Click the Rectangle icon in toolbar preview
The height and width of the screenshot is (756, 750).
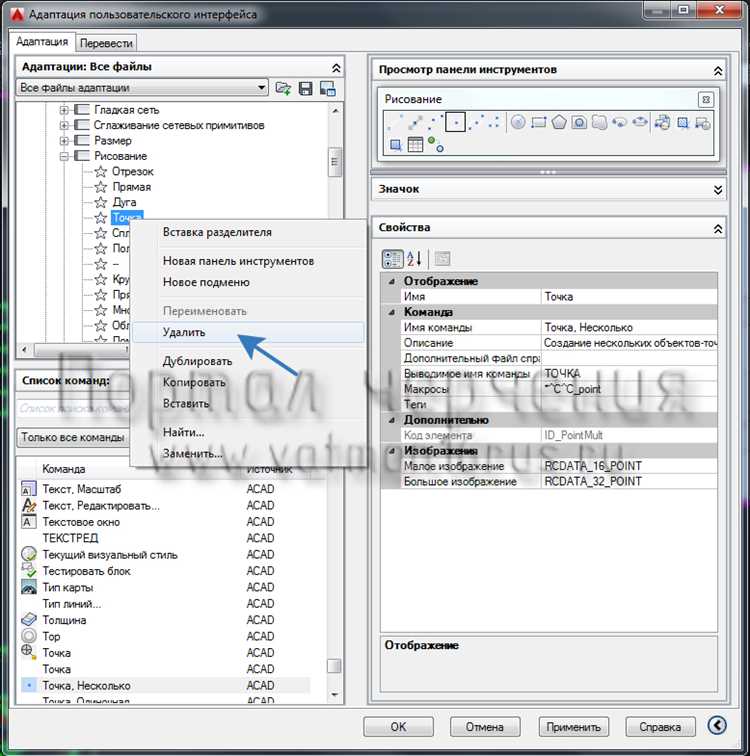(538, 122)
